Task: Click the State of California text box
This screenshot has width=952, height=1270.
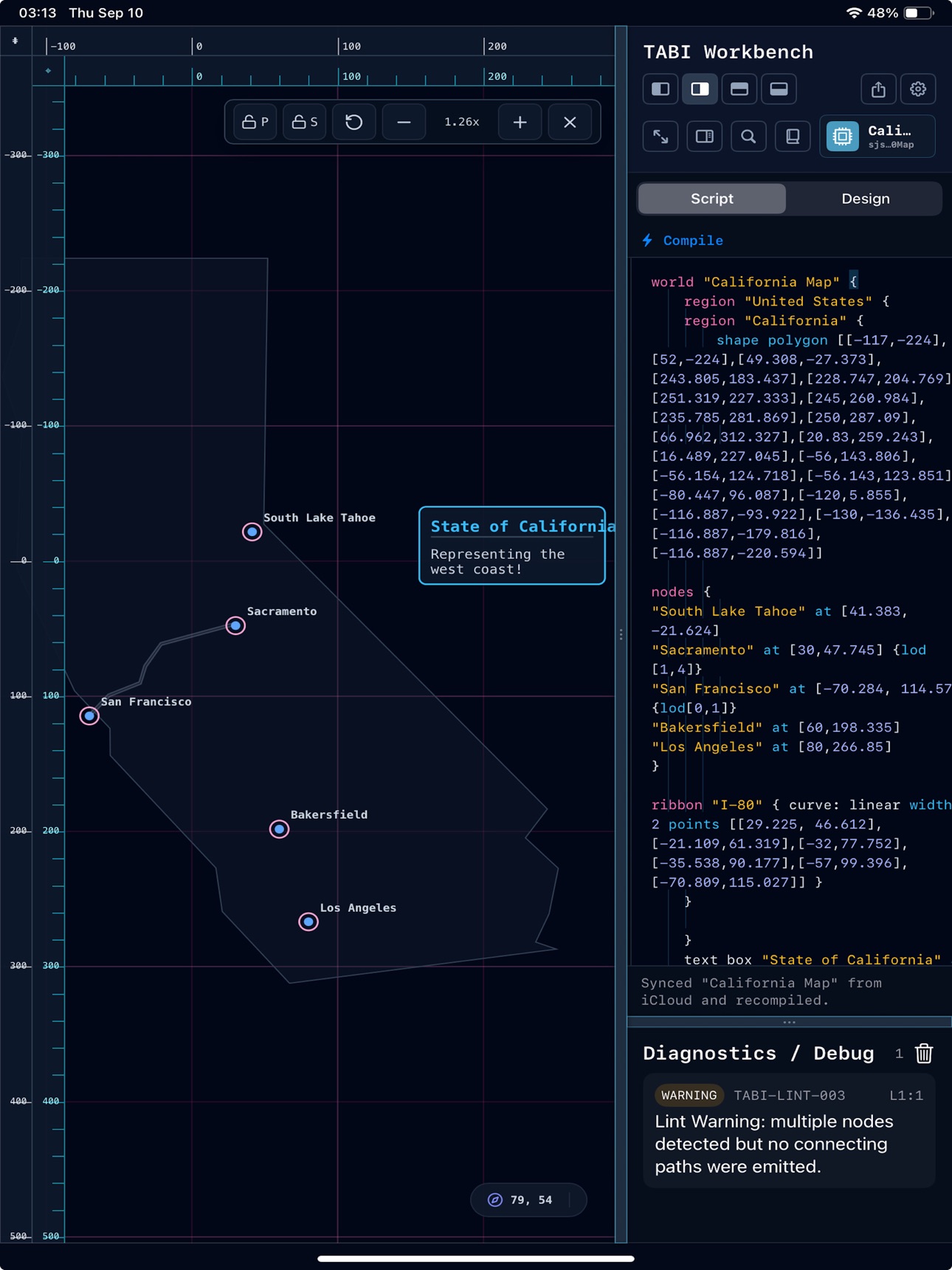Action: (x=512, y=546)
